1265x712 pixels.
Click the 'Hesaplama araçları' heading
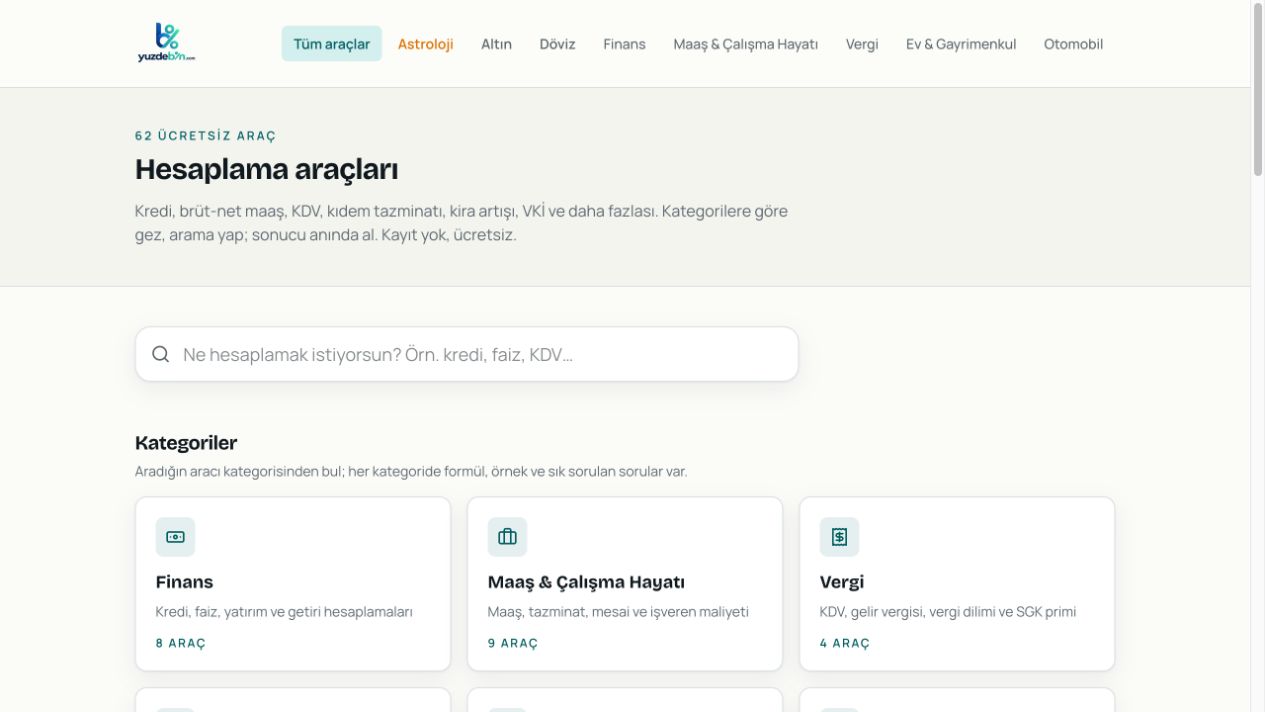point(266,170)
